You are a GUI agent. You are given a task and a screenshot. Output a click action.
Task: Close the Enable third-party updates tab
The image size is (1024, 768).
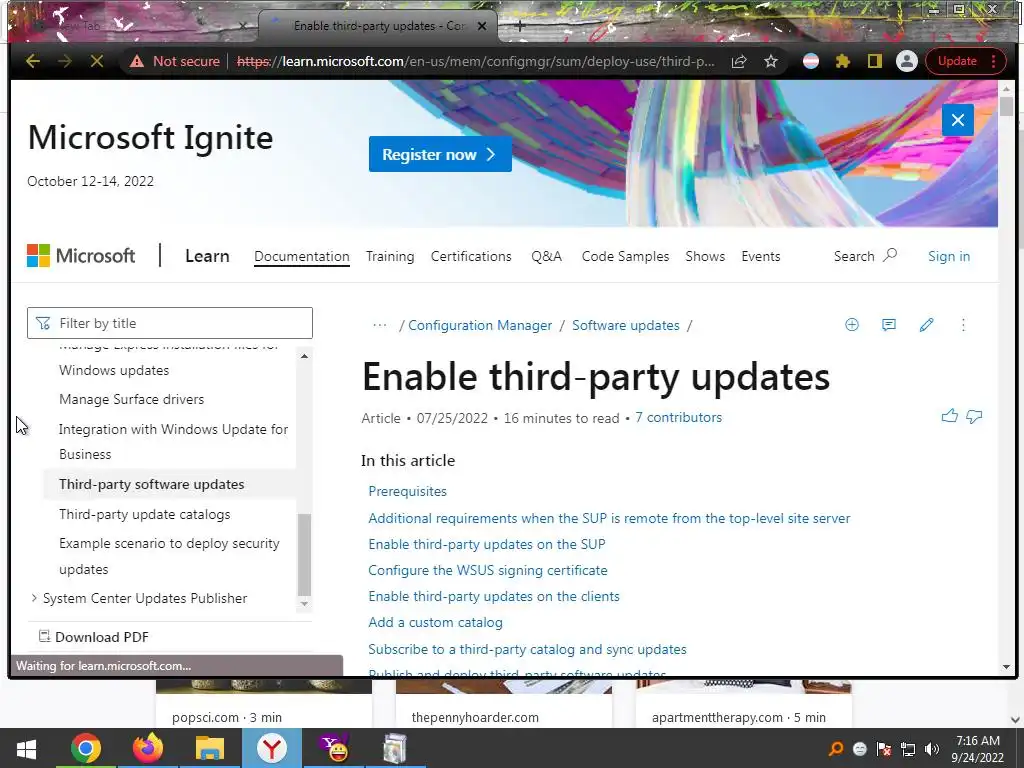pos(482,26)
